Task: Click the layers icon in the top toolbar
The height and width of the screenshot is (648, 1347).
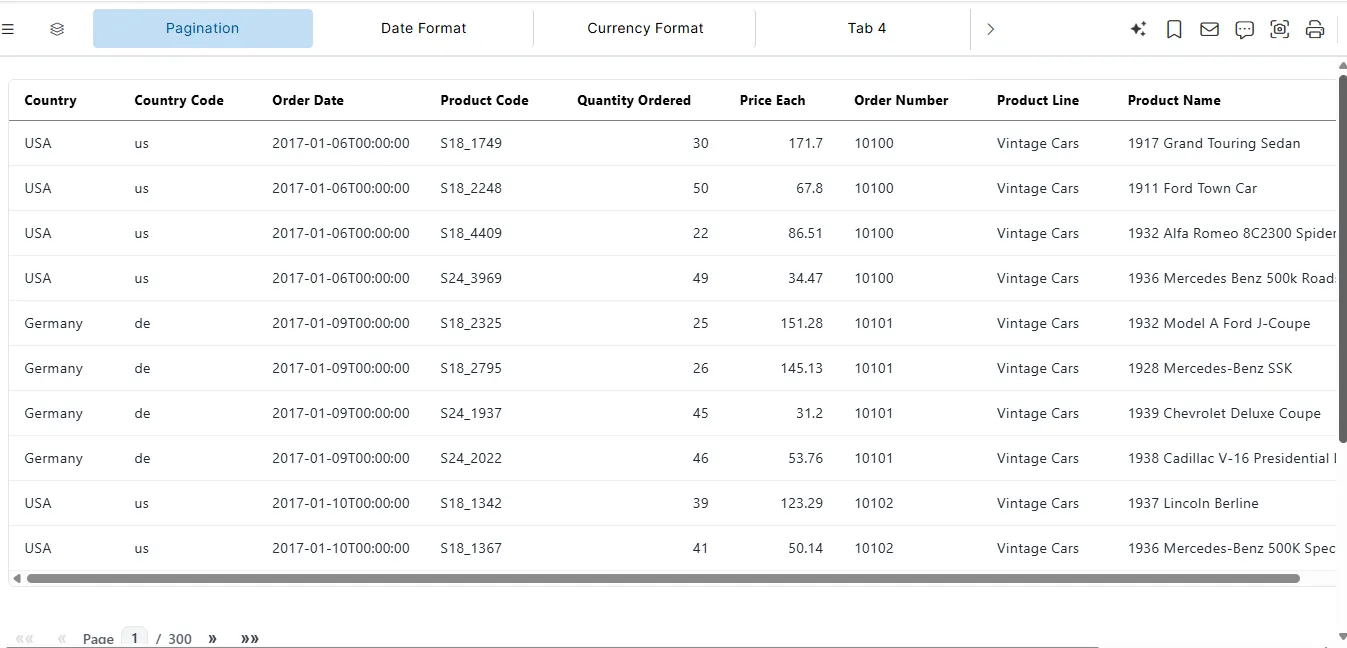Action: tap(57, 28)
